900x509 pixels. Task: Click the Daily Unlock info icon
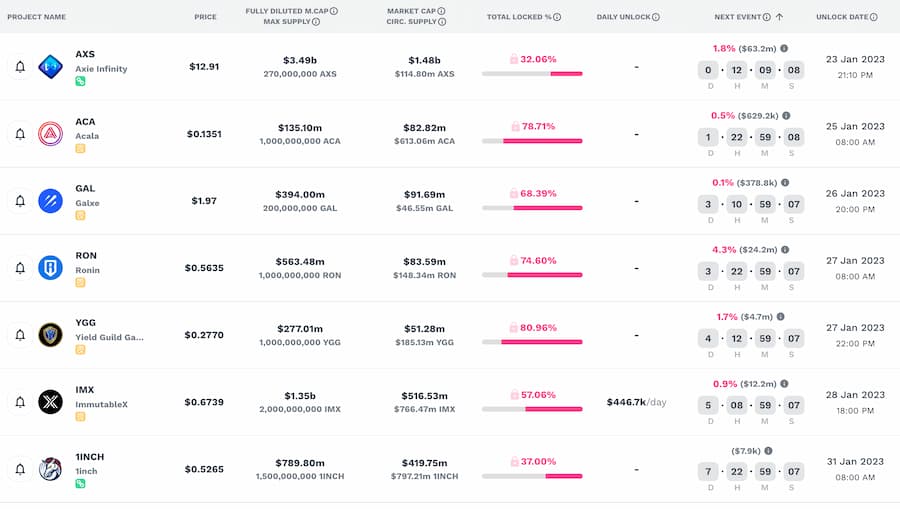click(x=656, y=17)
